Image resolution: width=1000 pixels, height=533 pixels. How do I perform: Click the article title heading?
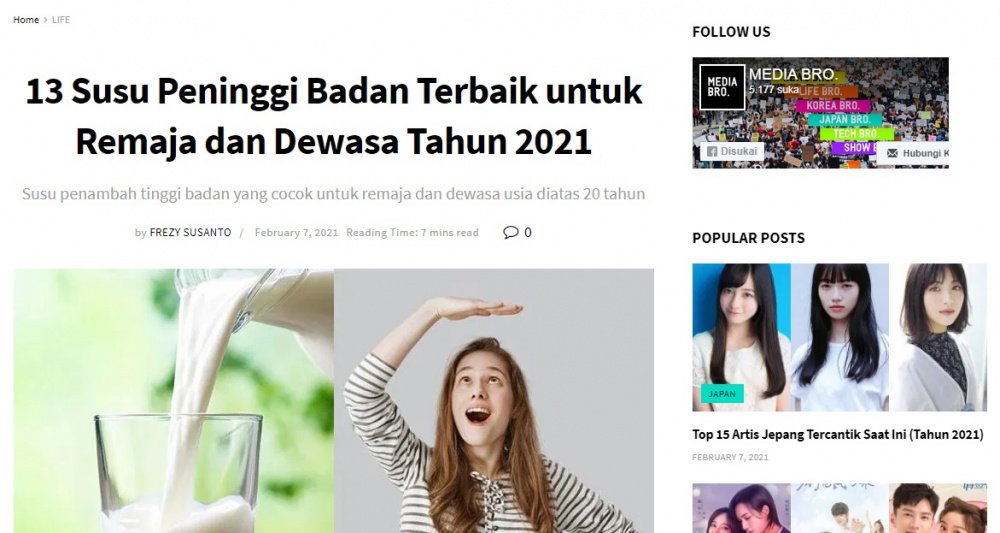334,116
